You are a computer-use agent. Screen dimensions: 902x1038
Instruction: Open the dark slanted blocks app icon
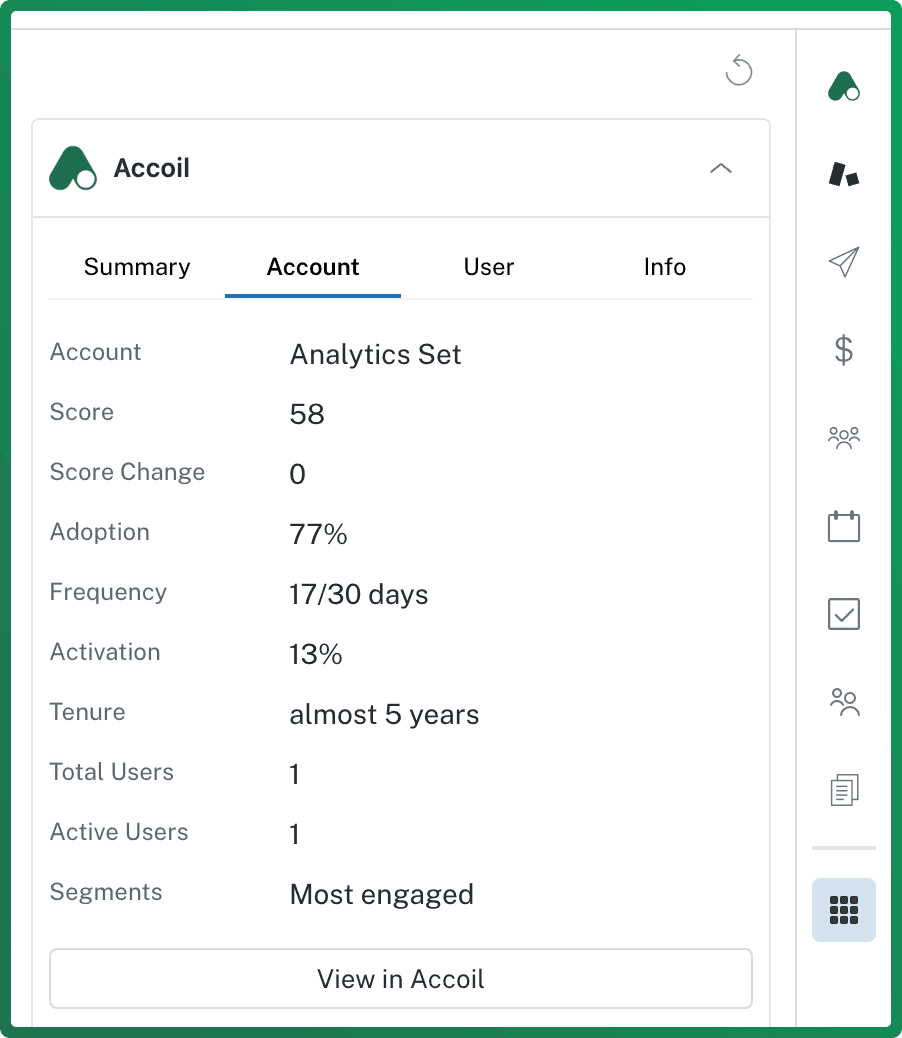(844, 174)
